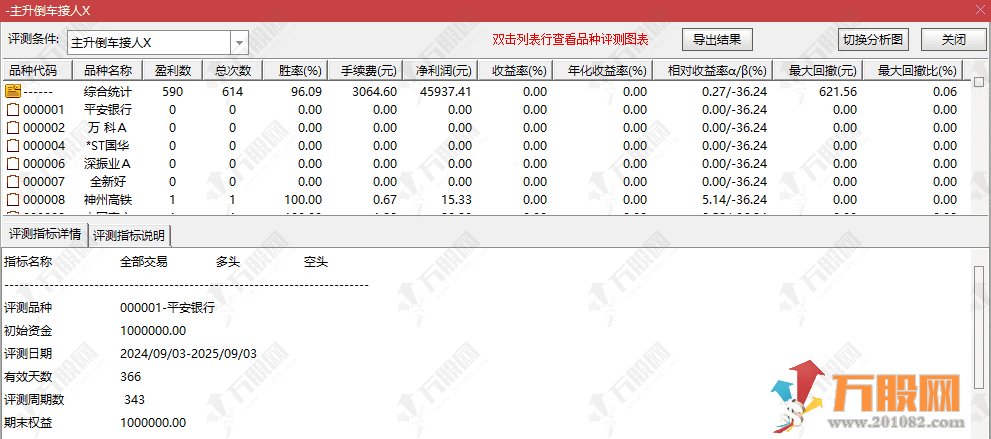Click the 多头 column heading
This screenshot has height=439, width=991.
tap(228, 262)
